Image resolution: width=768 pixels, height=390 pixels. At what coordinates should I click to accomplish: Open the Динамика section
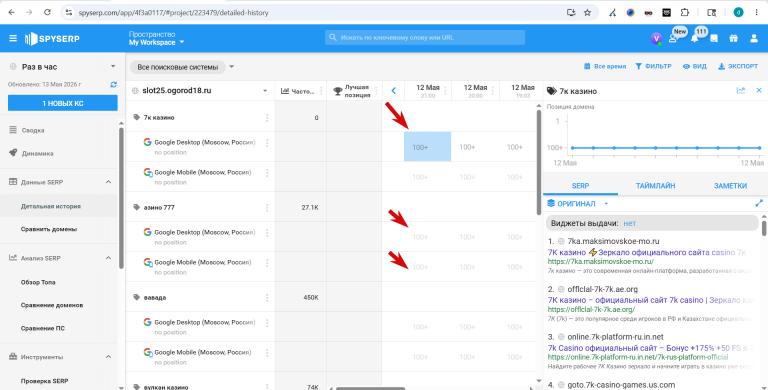(37, 153)
